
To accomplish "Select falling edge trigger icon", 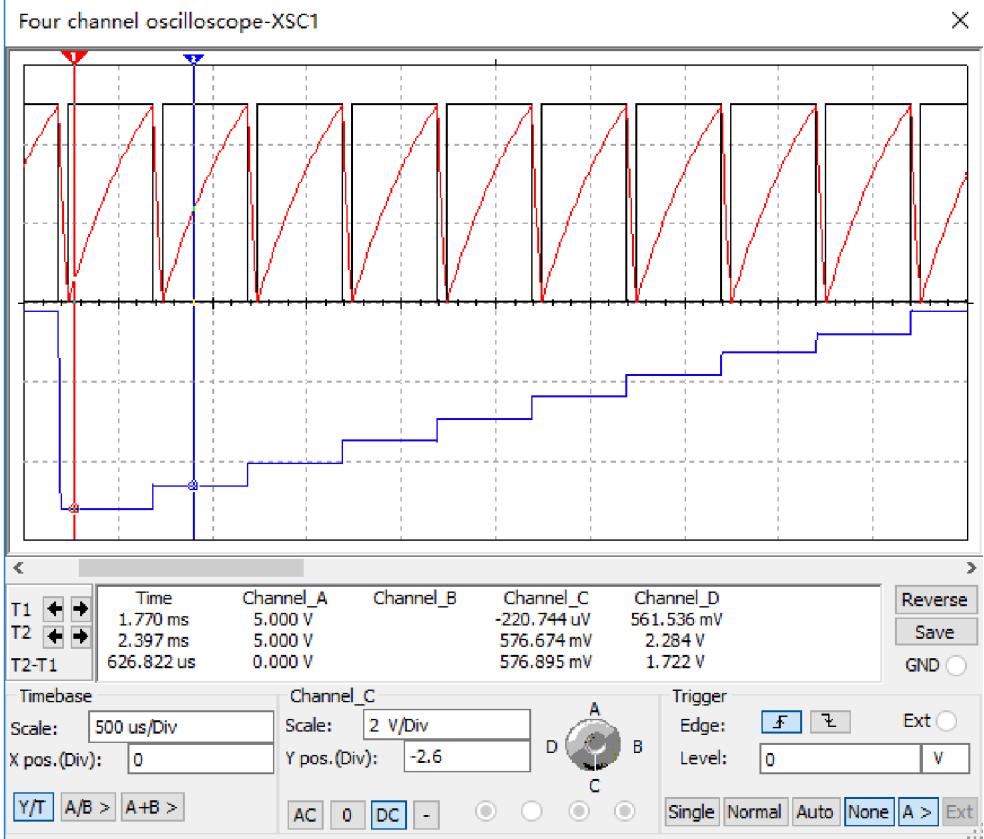I will pos(824,722).
